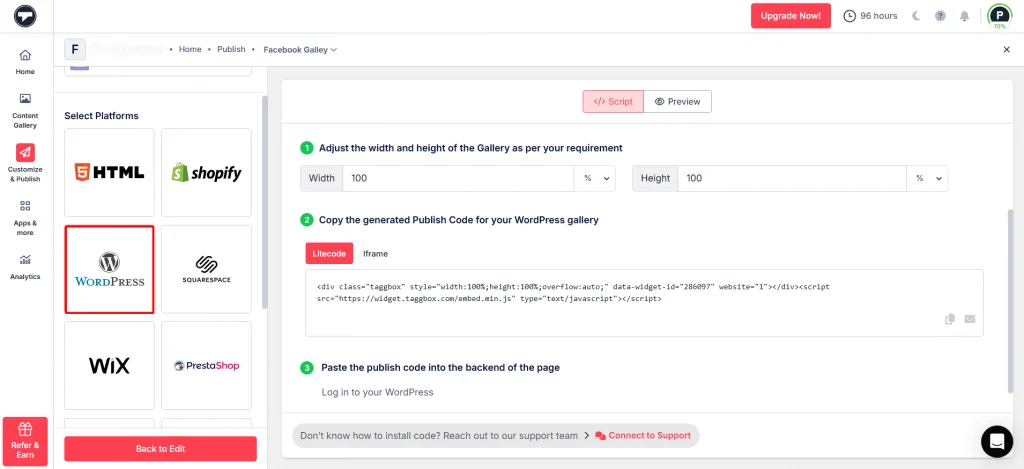This screenshot has height=469, width=1024.
Task: Copy the publish code to clipboard
Action: click(x=950, y=319)
